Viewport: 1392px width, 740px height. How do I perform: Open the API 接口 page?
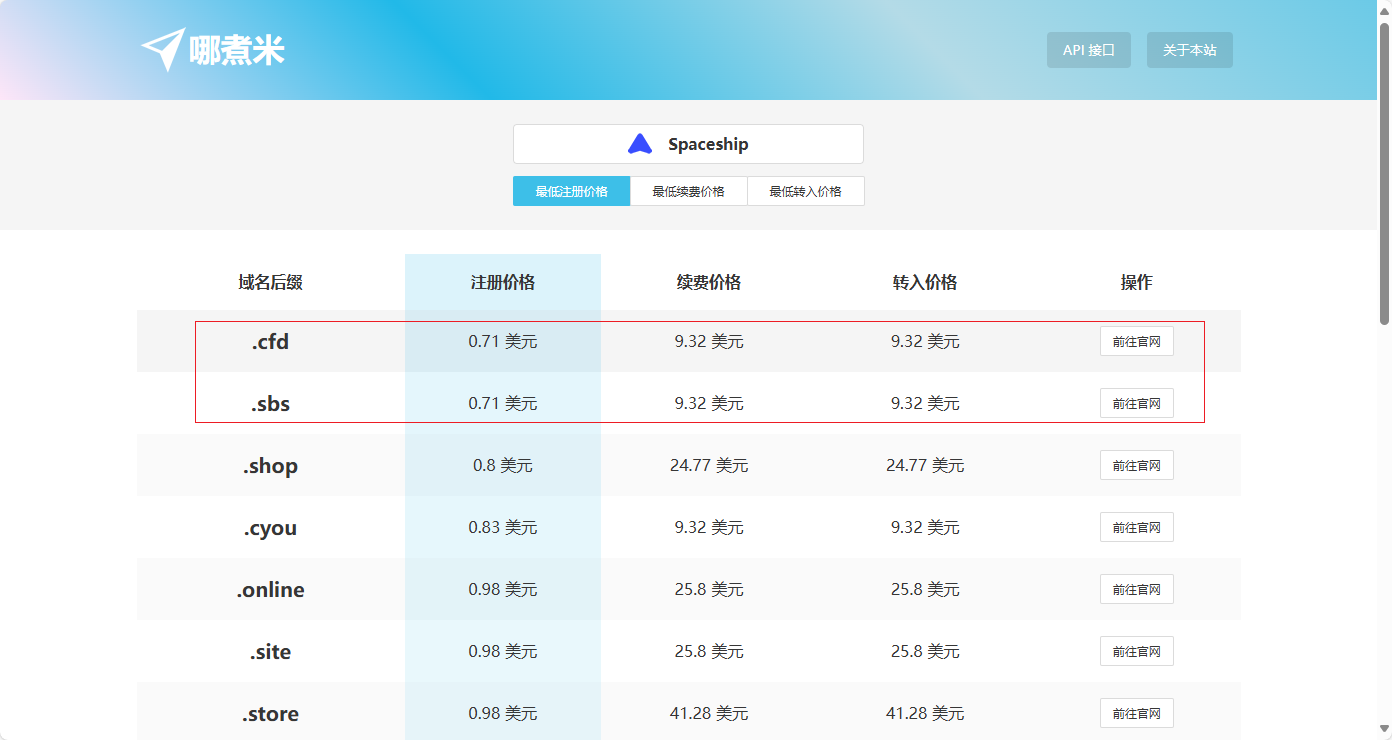point(1089,50)
